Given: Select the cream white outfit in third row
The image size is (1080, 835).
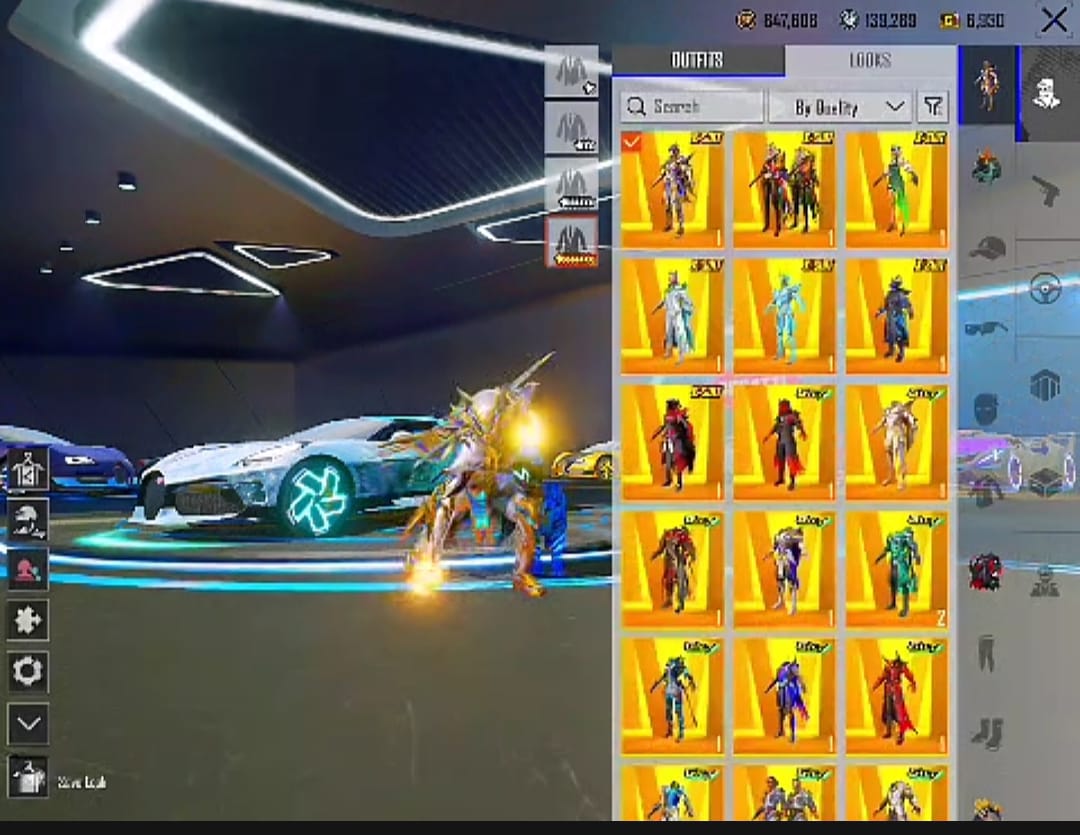Looking at the screenshot, I should pos(897,443).
